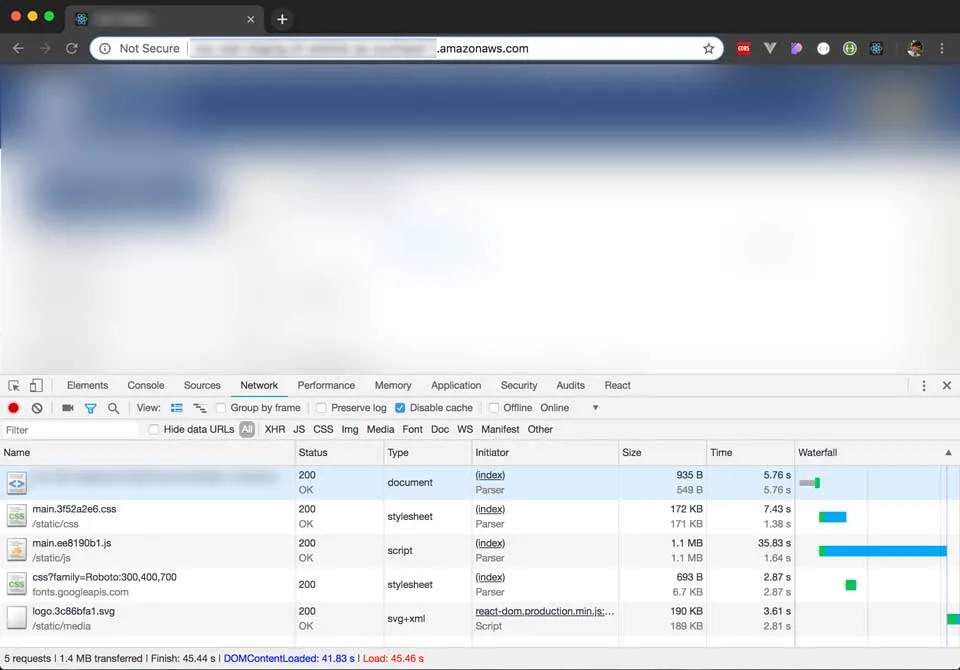Follow the react-dom.production.min.js initiator link
This screenshot has width=960, height=670.
(x=544, y=611)
